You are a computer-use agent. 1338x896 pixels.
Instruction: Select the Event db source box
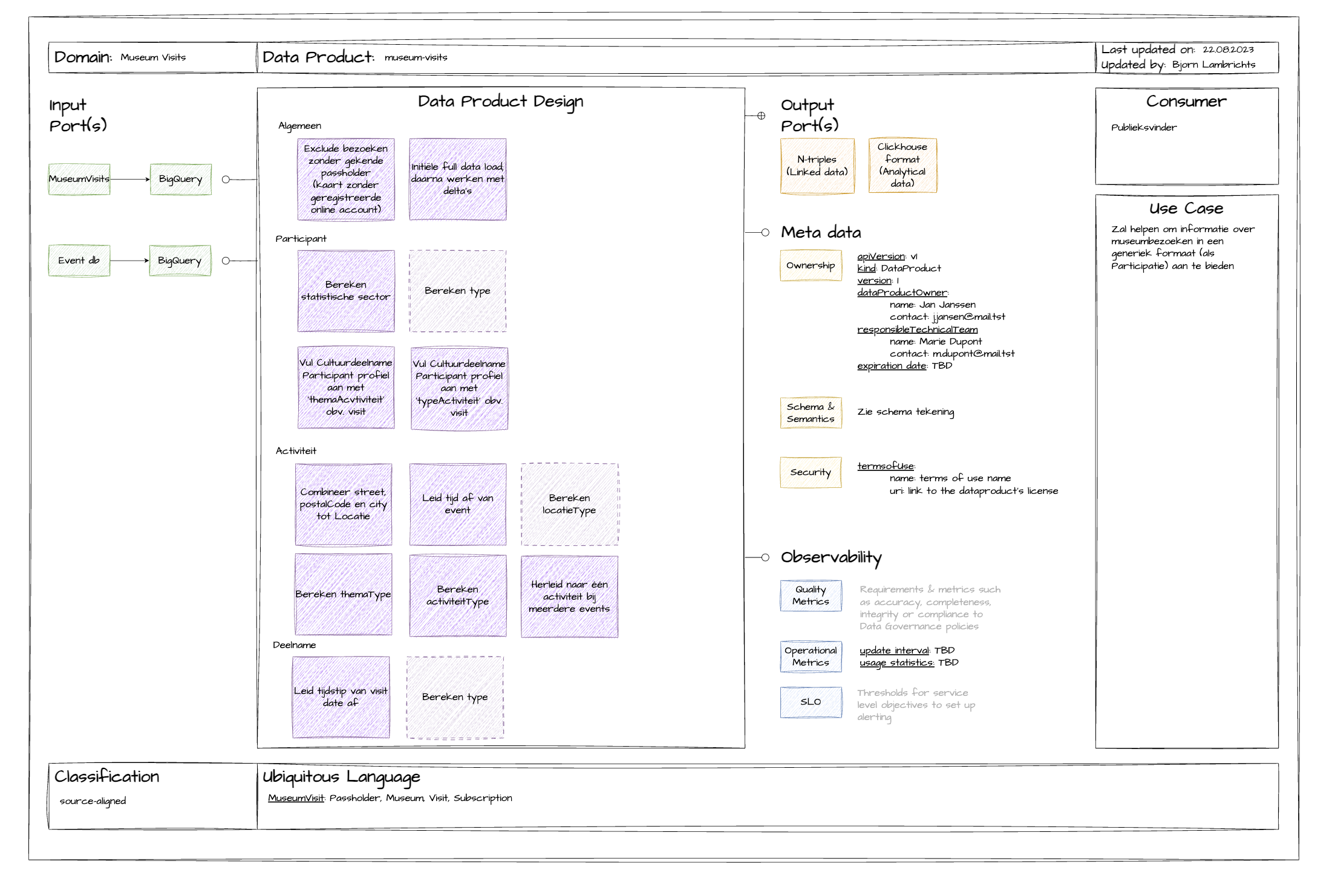click(79, 261)
